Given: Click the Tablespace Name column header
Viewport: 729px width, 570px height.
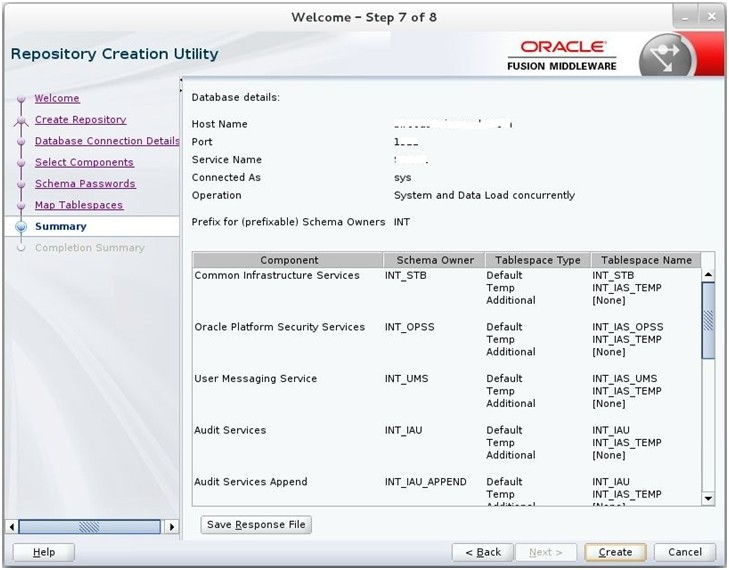Looking at the screenshot, I should point(646,260).
